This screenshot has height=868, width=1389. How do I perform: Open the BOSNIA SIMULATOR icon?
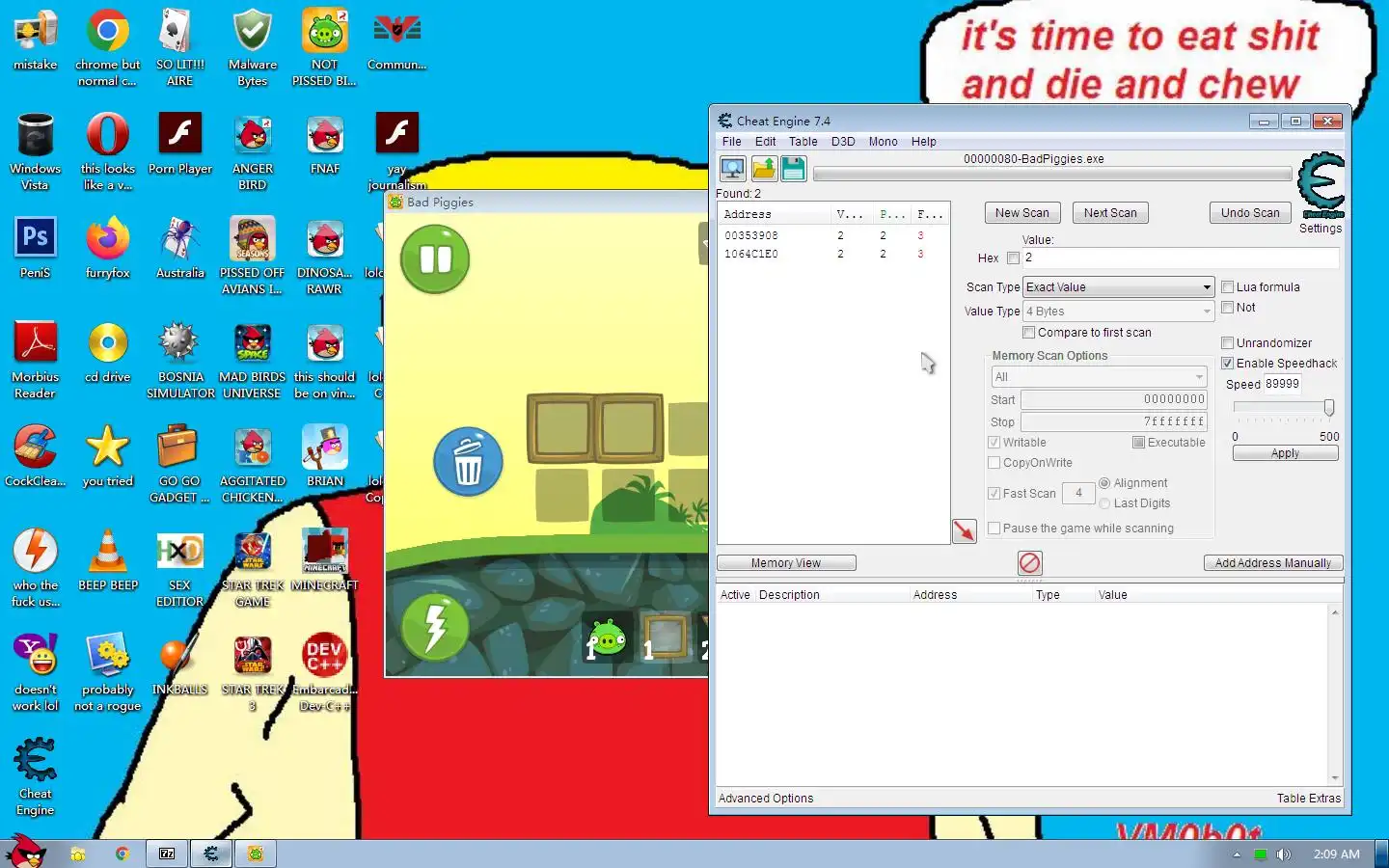pyautogui.click(x=180, y=360)
